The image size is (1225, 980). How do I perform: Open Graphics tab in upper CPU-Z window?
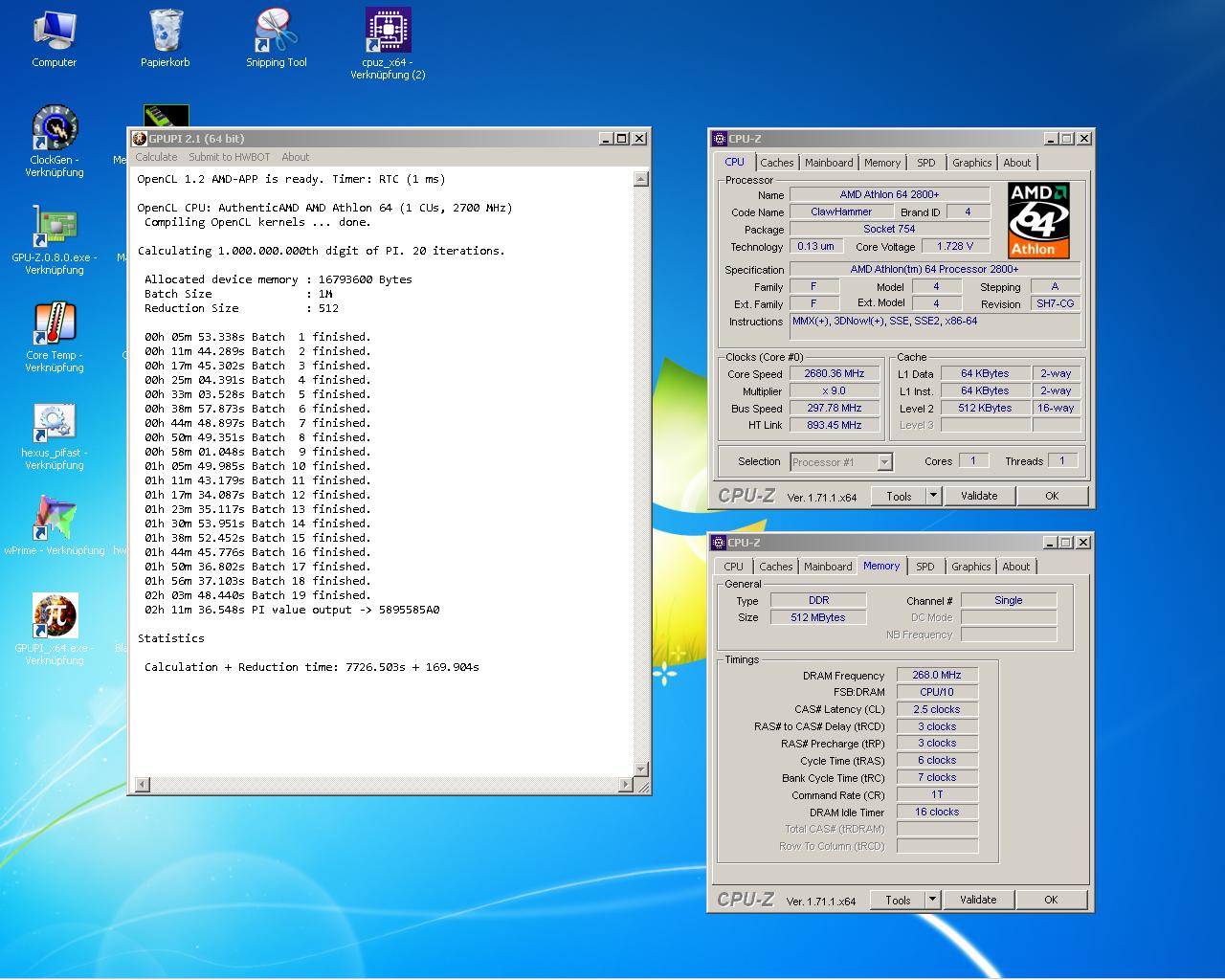972,163
